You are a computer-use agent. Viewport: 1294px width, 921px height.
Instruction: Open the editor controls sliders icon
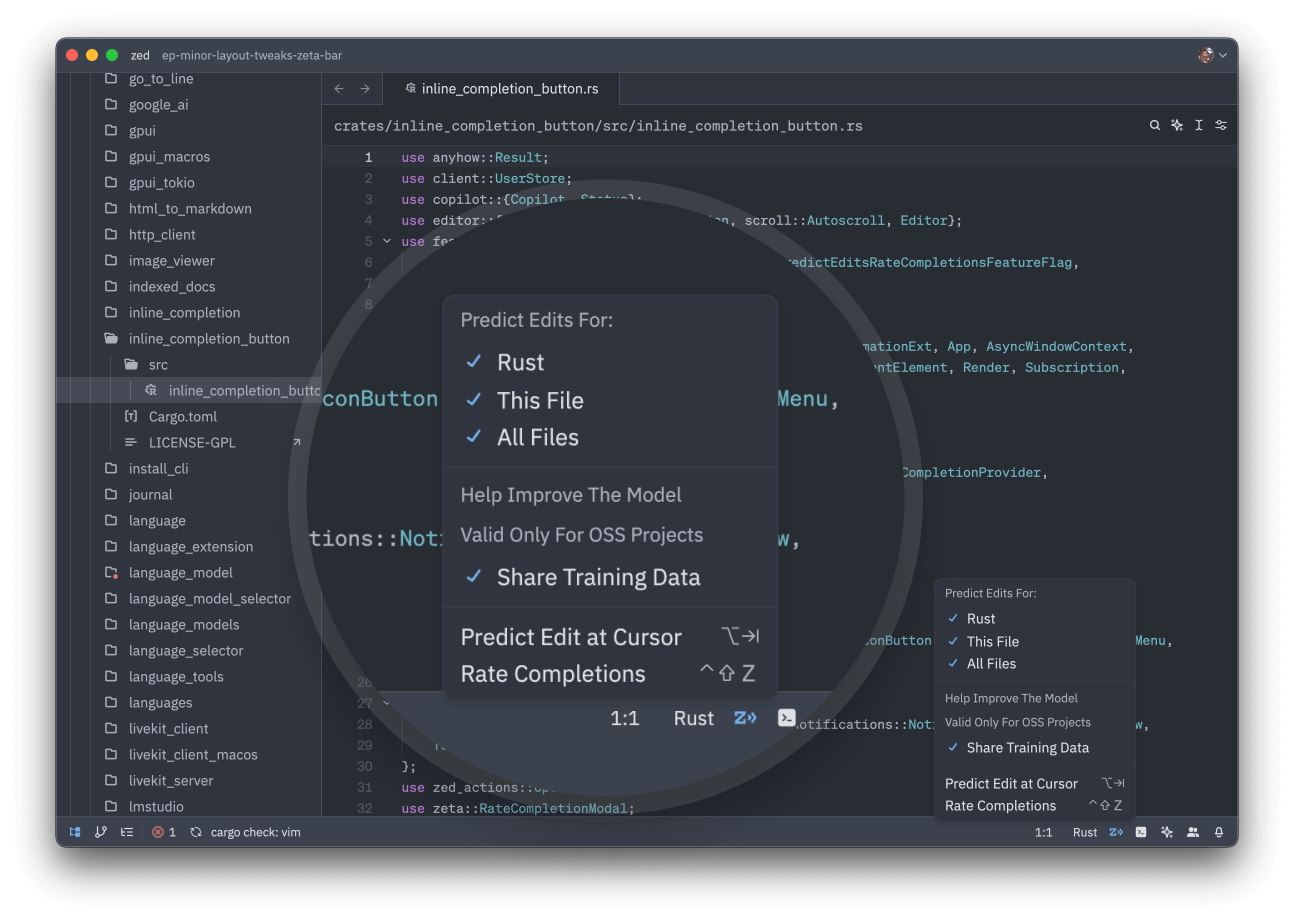1221,125
